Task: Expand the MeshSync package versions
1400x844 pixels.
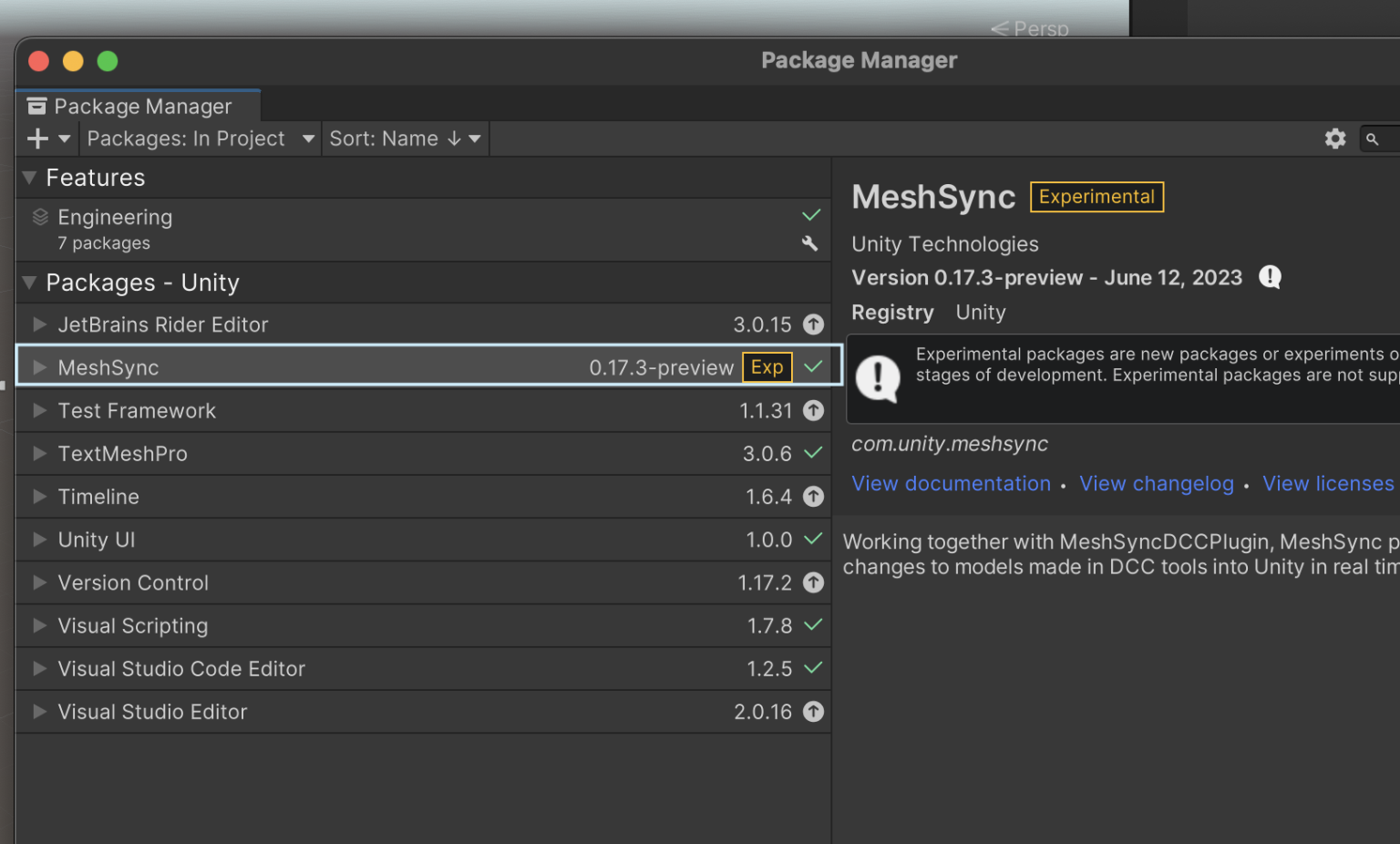Action: pos(39,367)
